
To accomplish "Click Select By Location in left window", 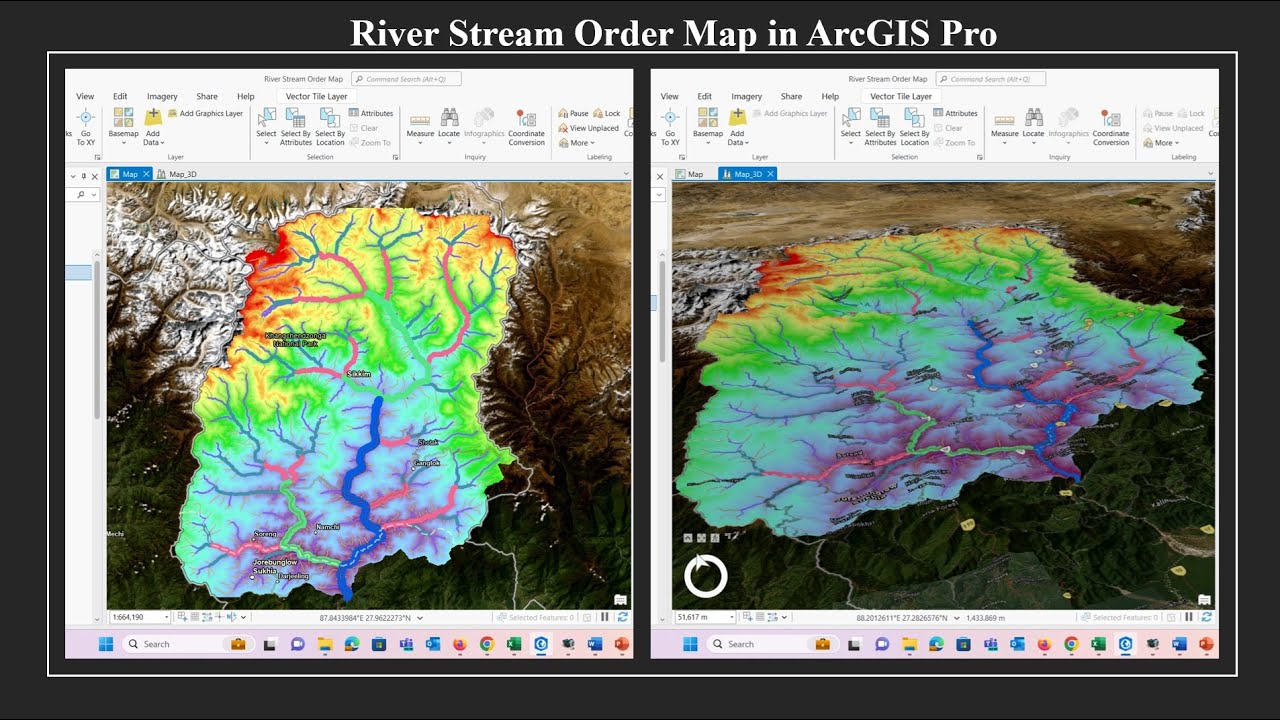I will coord(330,127).
